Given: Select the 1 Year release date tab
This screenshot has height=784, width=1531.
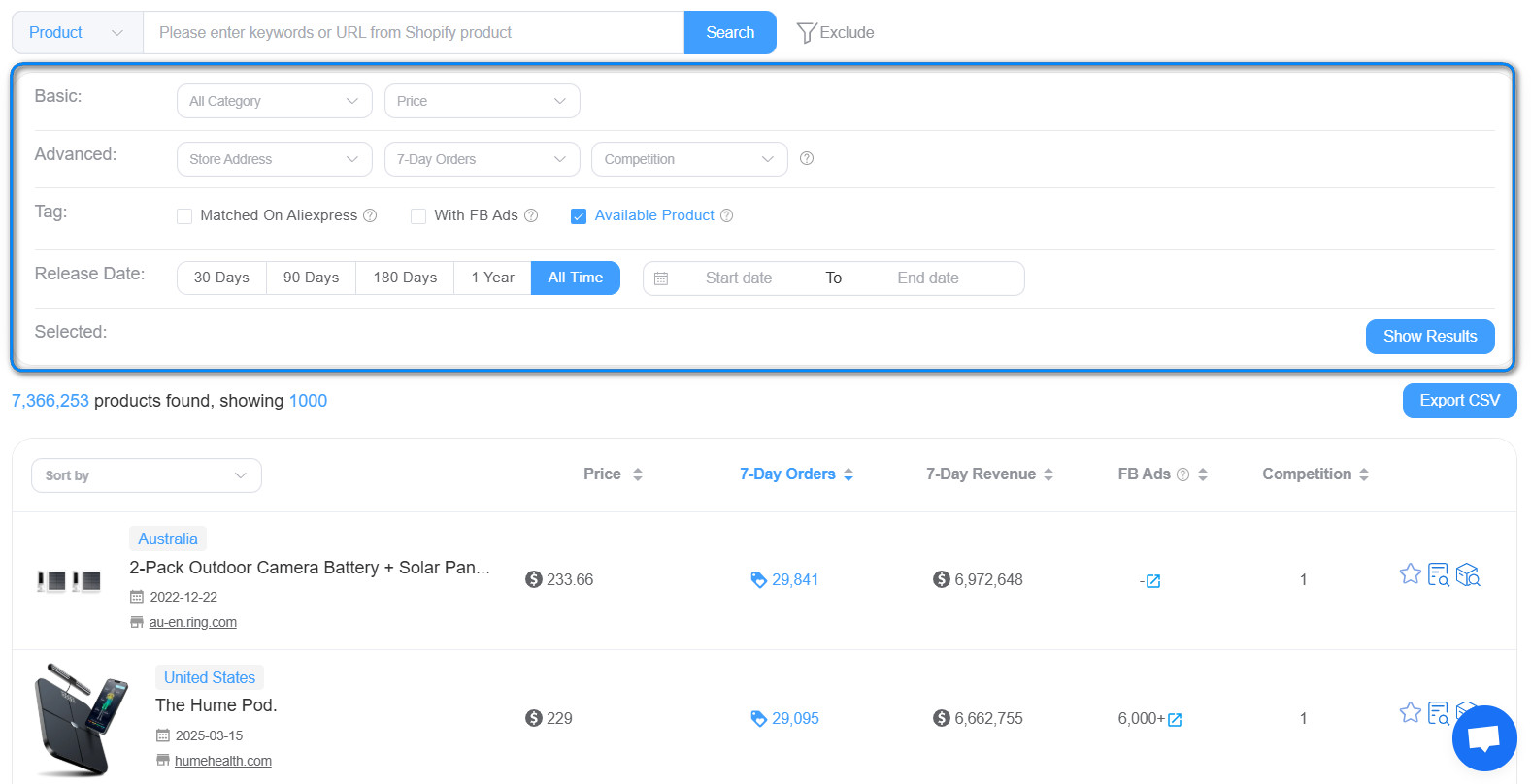Looking at the screenshot, I should click(x=493, y=278).
